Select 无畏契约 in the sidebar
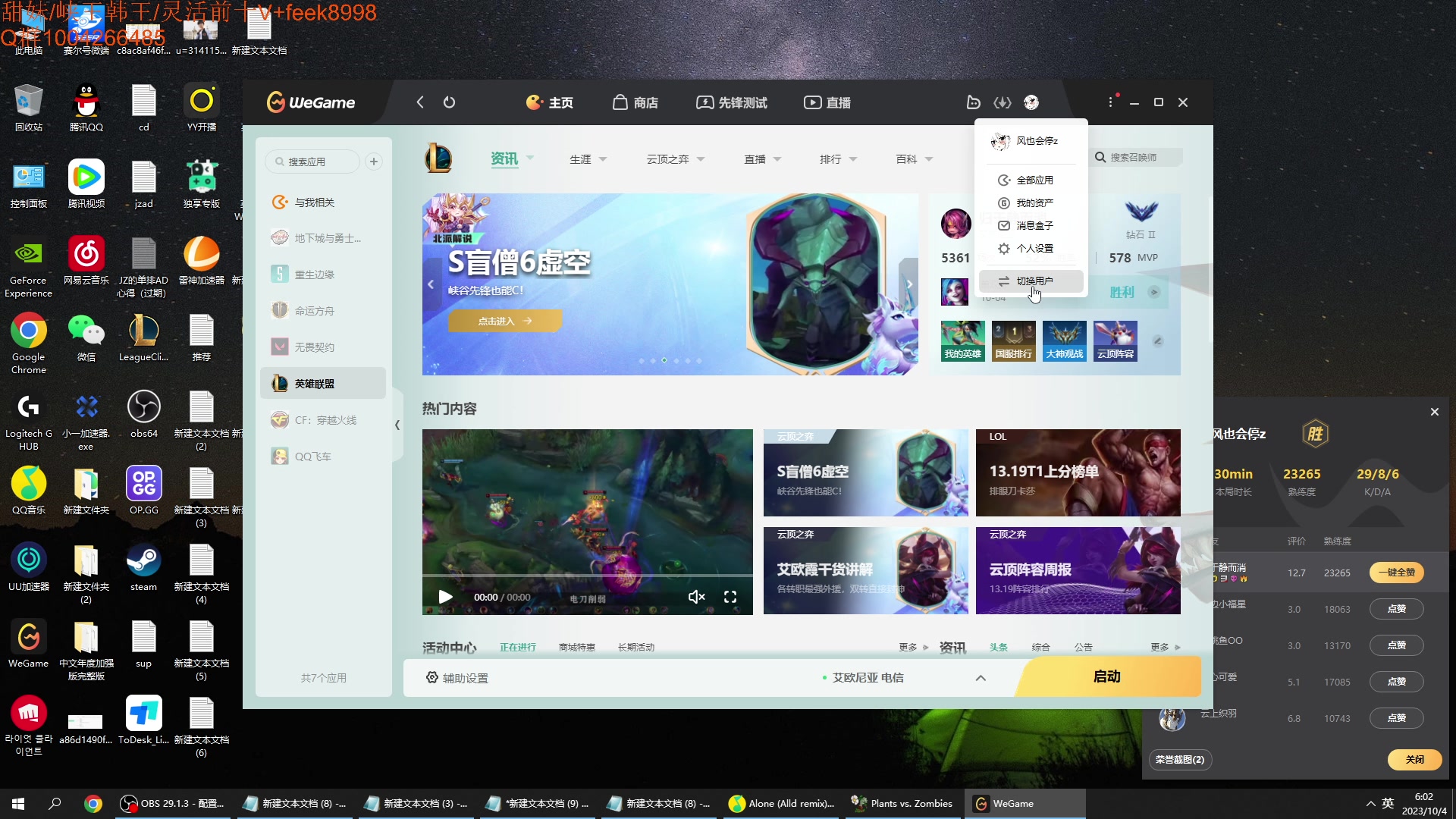This screenshot has width=1456, height=819. coord(323,347)
